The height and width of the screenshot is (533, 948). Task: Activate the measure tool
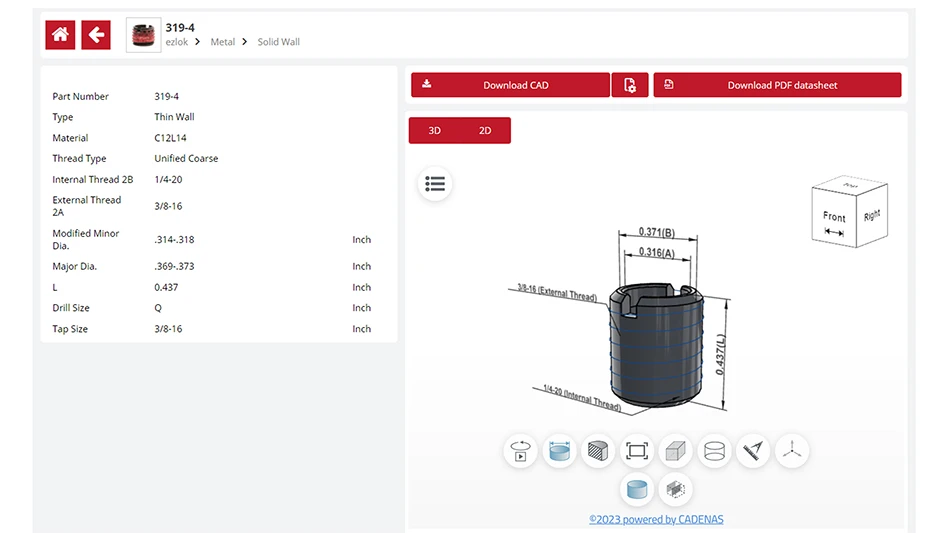[753, 451]
